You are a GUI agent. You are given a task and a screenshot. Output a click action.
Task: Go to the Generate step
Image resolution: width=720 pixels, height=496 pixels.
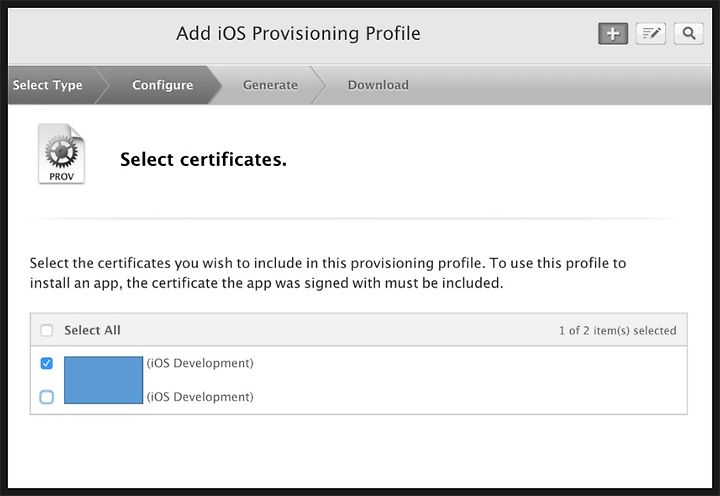point(270,85)
